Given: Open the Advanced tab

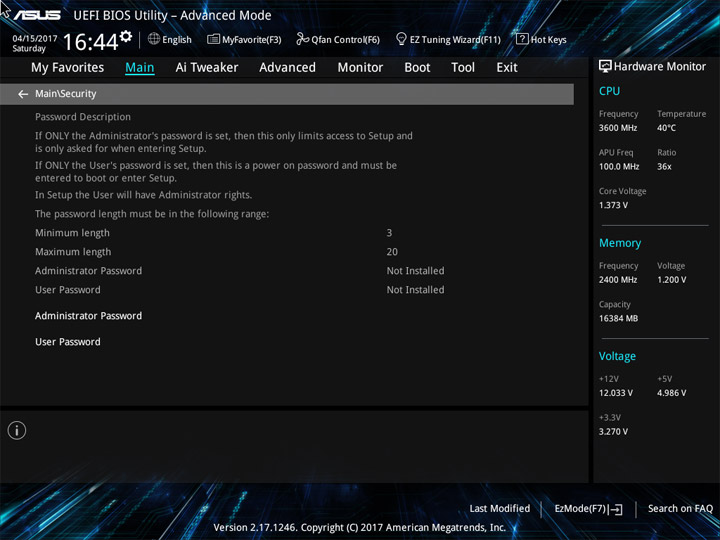Looking at the screenshot, I should (287, 68).
